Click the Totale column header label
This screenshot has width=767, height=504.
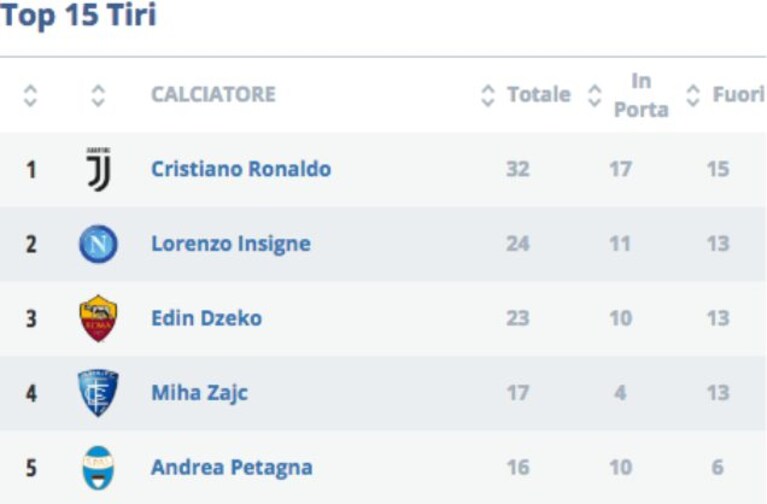pyautogui.click(x=539, y=94)
